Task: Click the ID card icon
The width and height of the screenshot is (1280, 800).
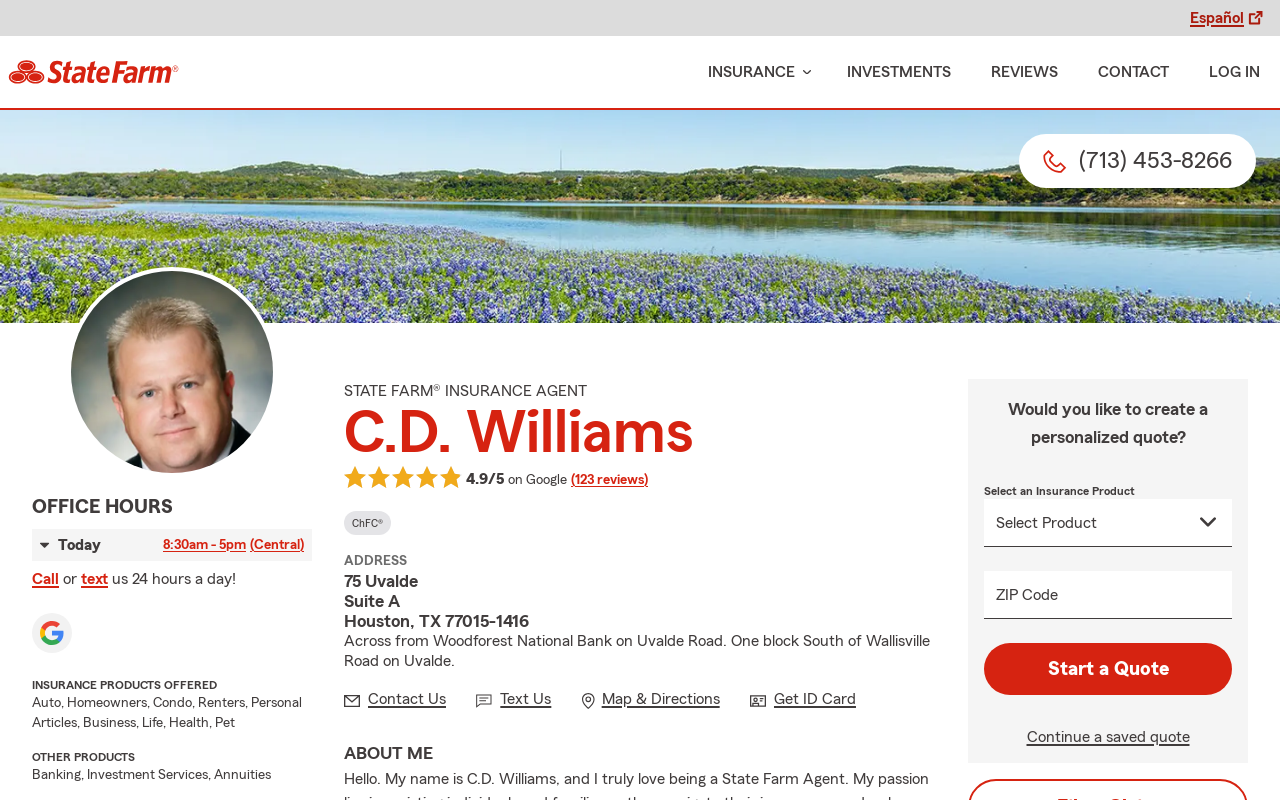Action: 758,700
